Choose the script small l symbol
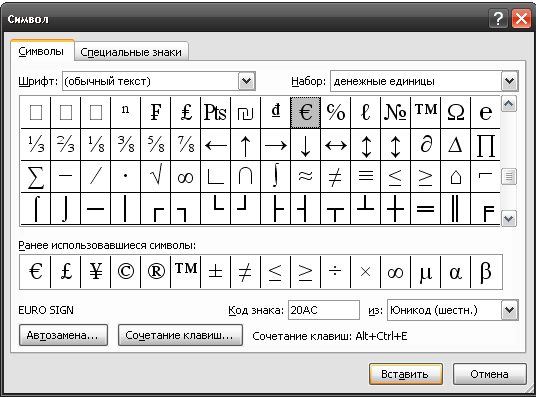The width and height of the screenshot is (536, 397). point(365,113)
